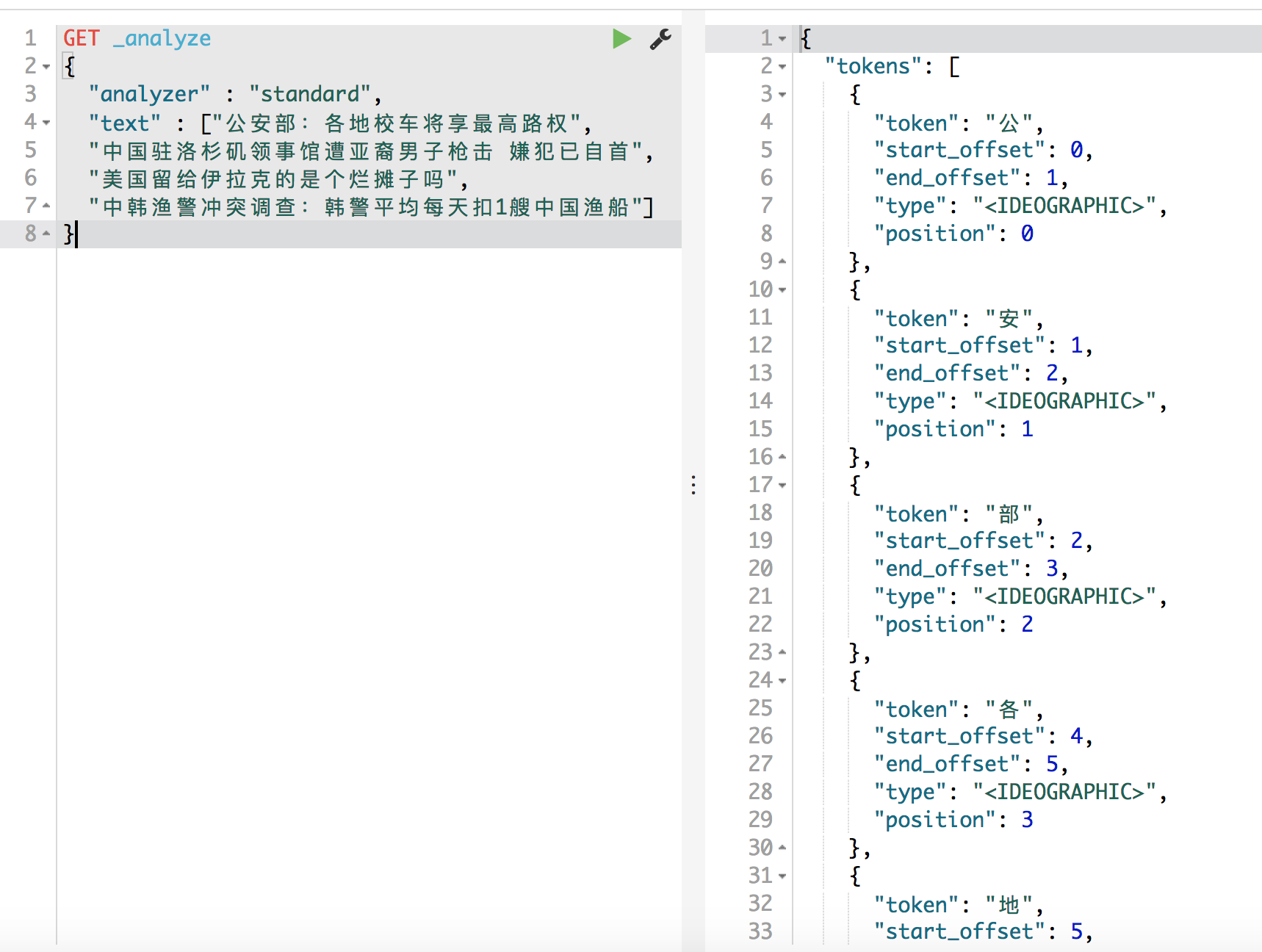
Task: Place cursor on the _analyze endpoint
Action: [x=162, y=38]
